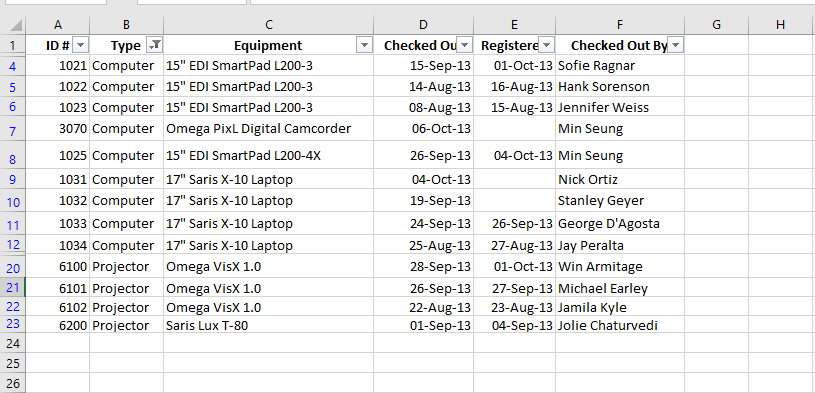The height and width of the screenshot is (393, 815).
Task: Open the active Type column filter button
Action: pos(154,46)
